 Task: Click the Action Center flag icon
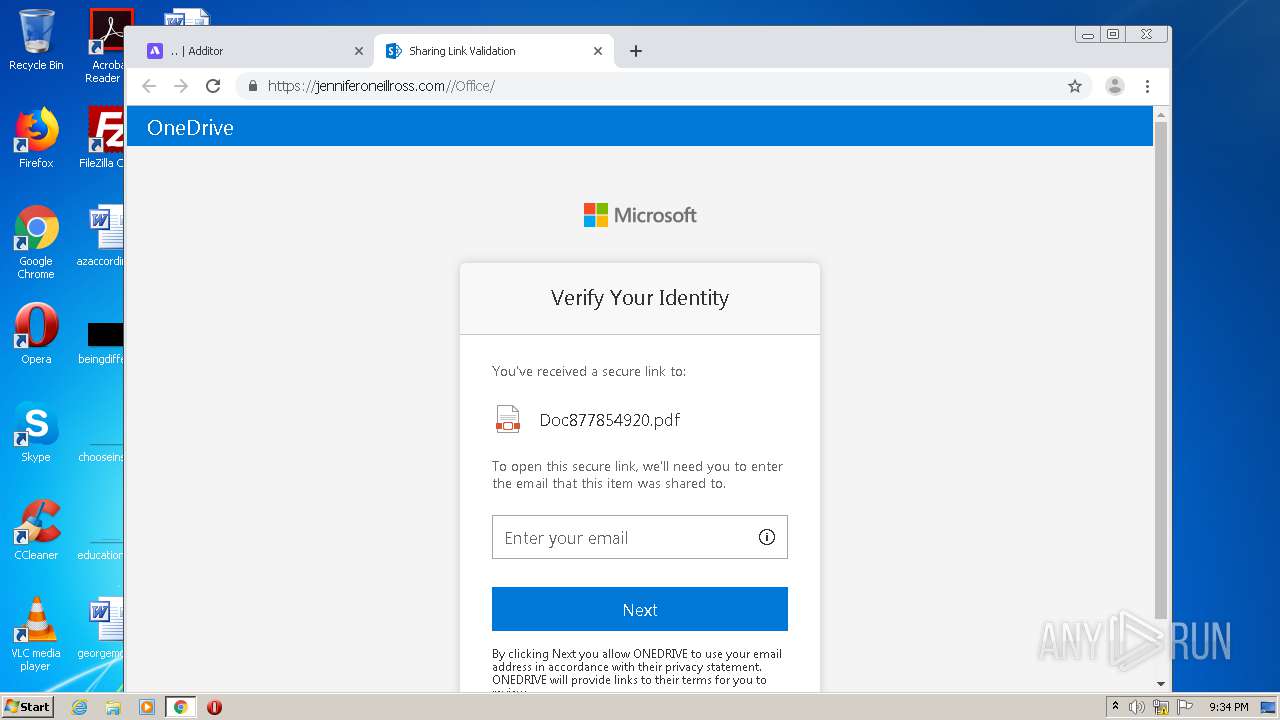tap(1184, 707)
